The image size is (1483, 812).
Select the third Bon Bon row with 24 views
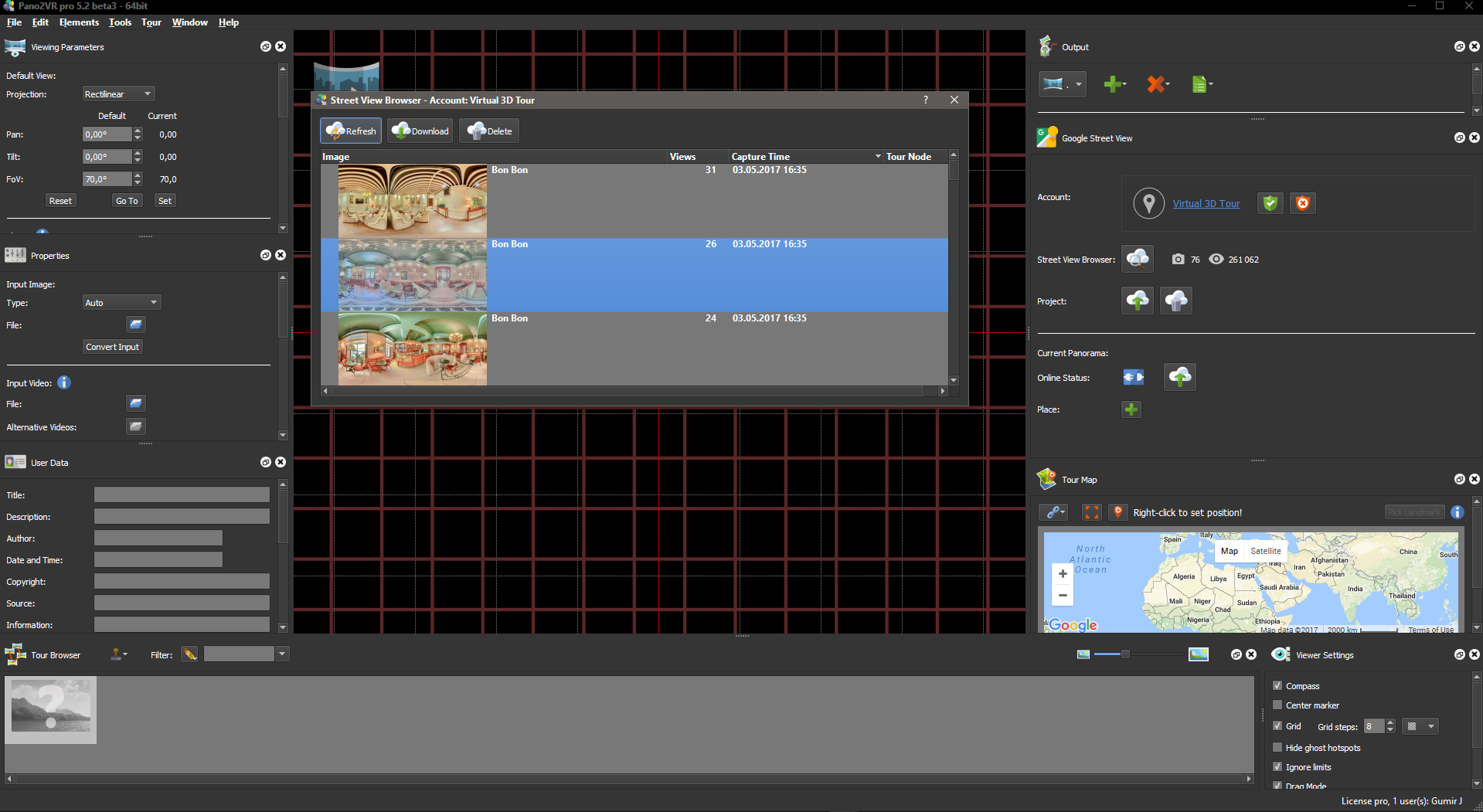634,348
